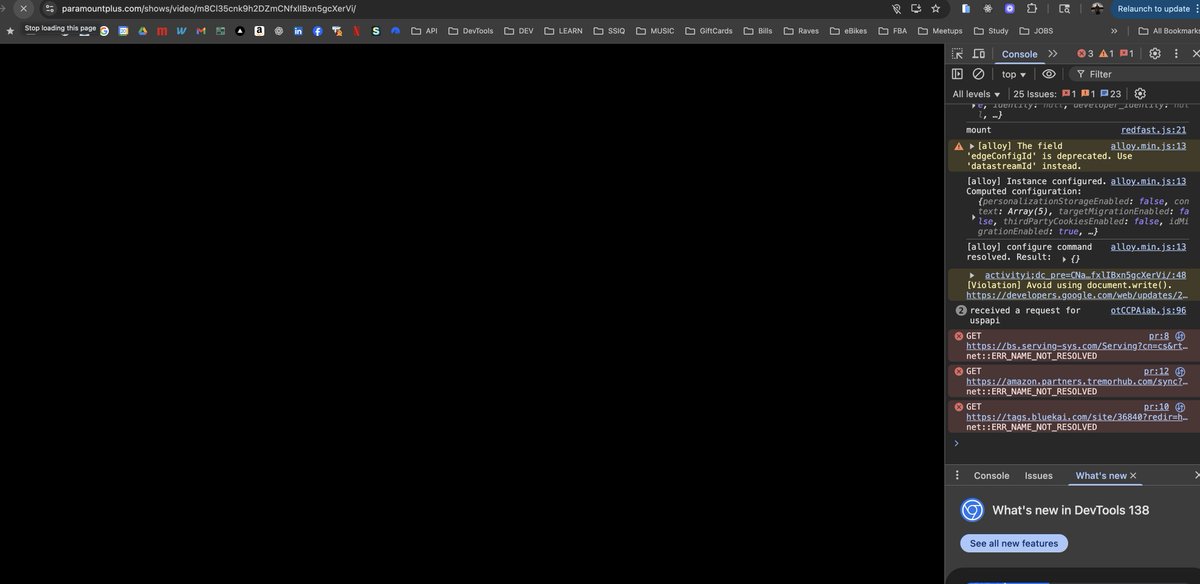Open the 25 Issues summary link

pyautogui.click(x=1068, y=94)
